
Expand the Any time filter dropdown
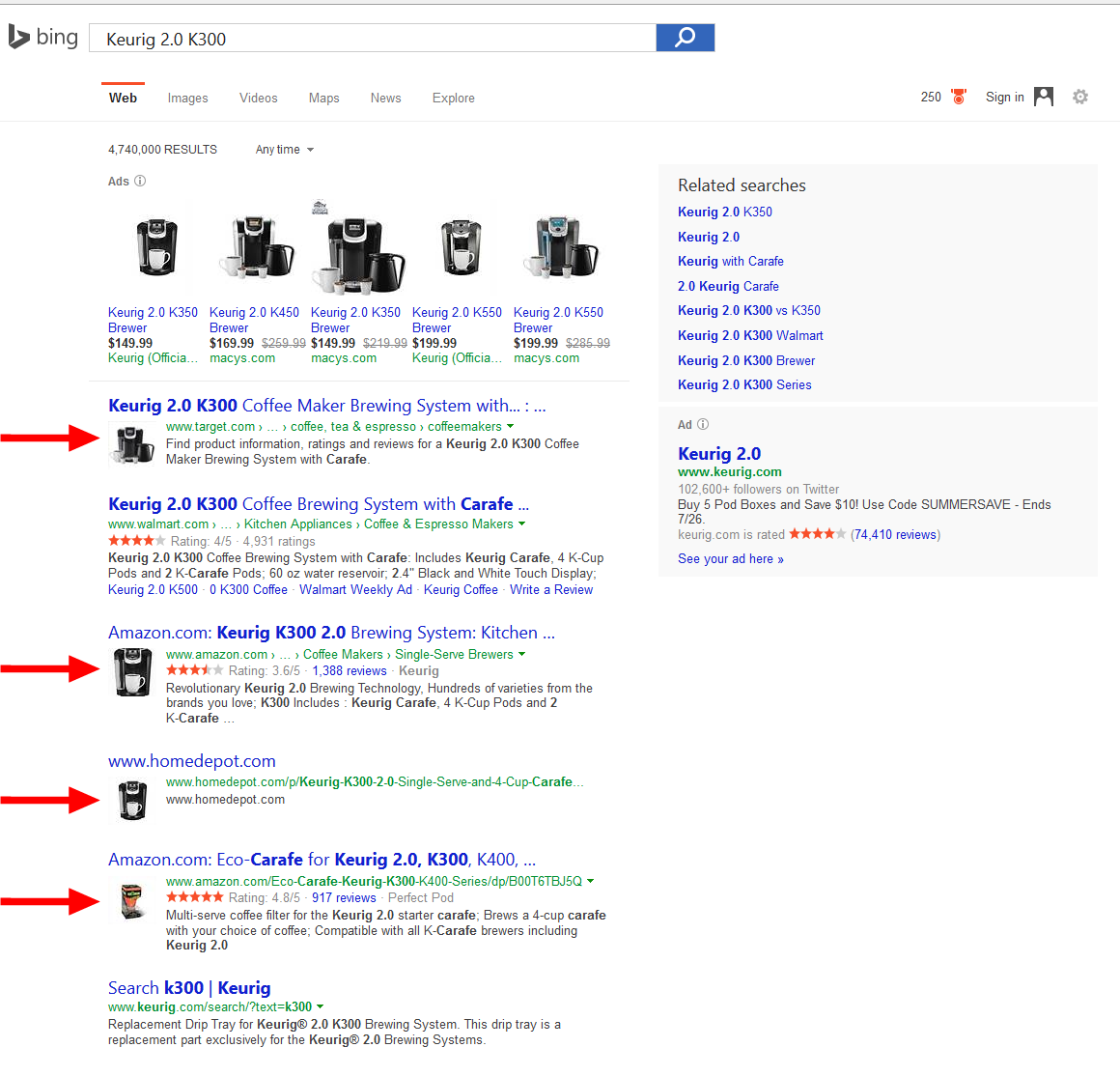pos(285,150)
